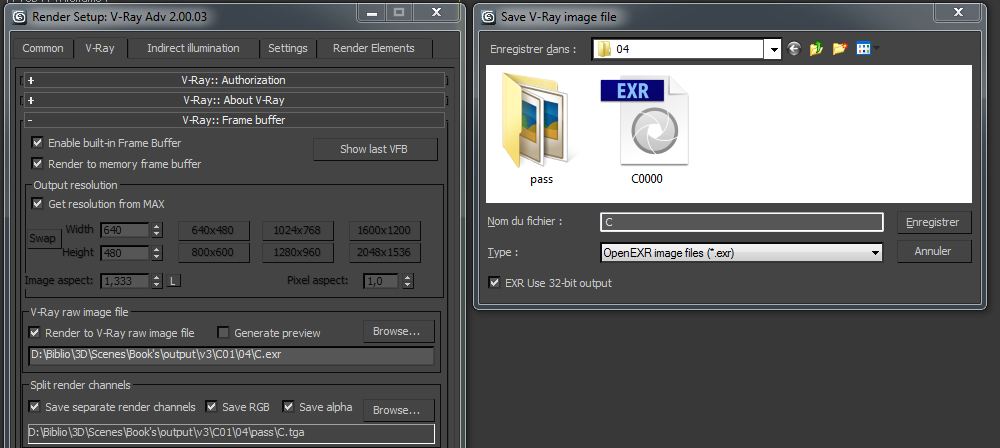
Task: Open the file Type dropdown
Action: [x=875, y=253]
